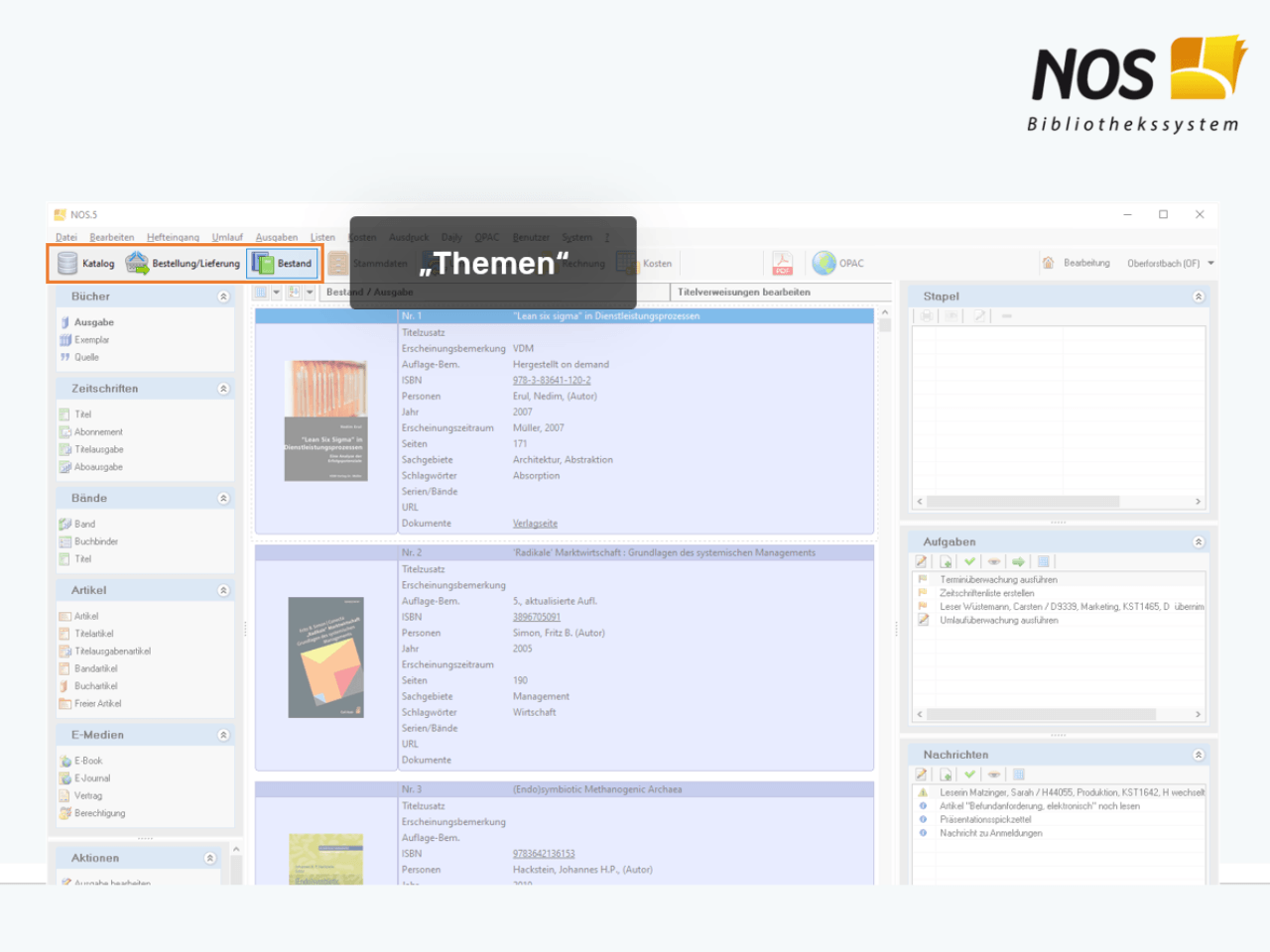Viewport: 1270px width, 952px height.
Task: Select task Zeitschriftenliste erstellen
Action: [x=986, y=593]
